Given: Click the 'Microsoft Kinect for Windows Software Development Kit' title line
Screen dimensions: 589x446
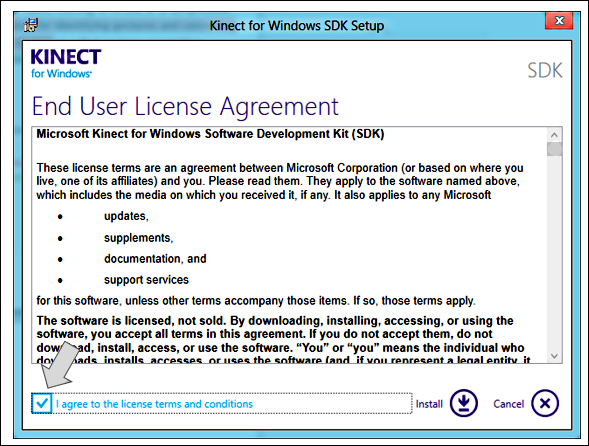Looking at the screenshot, I should (210, 134).
